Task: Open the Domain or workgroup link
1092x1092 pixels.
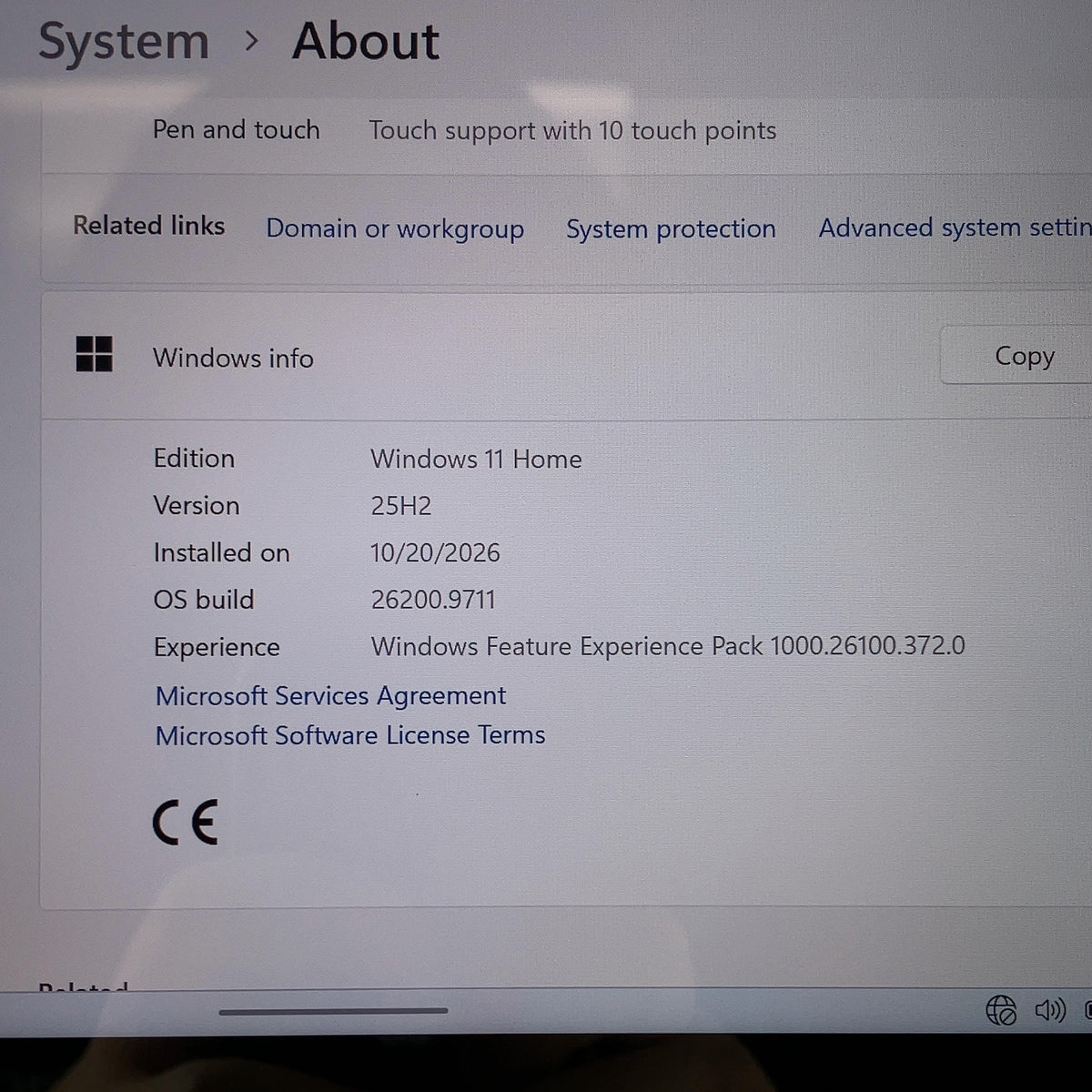Action: pos(395,228)
